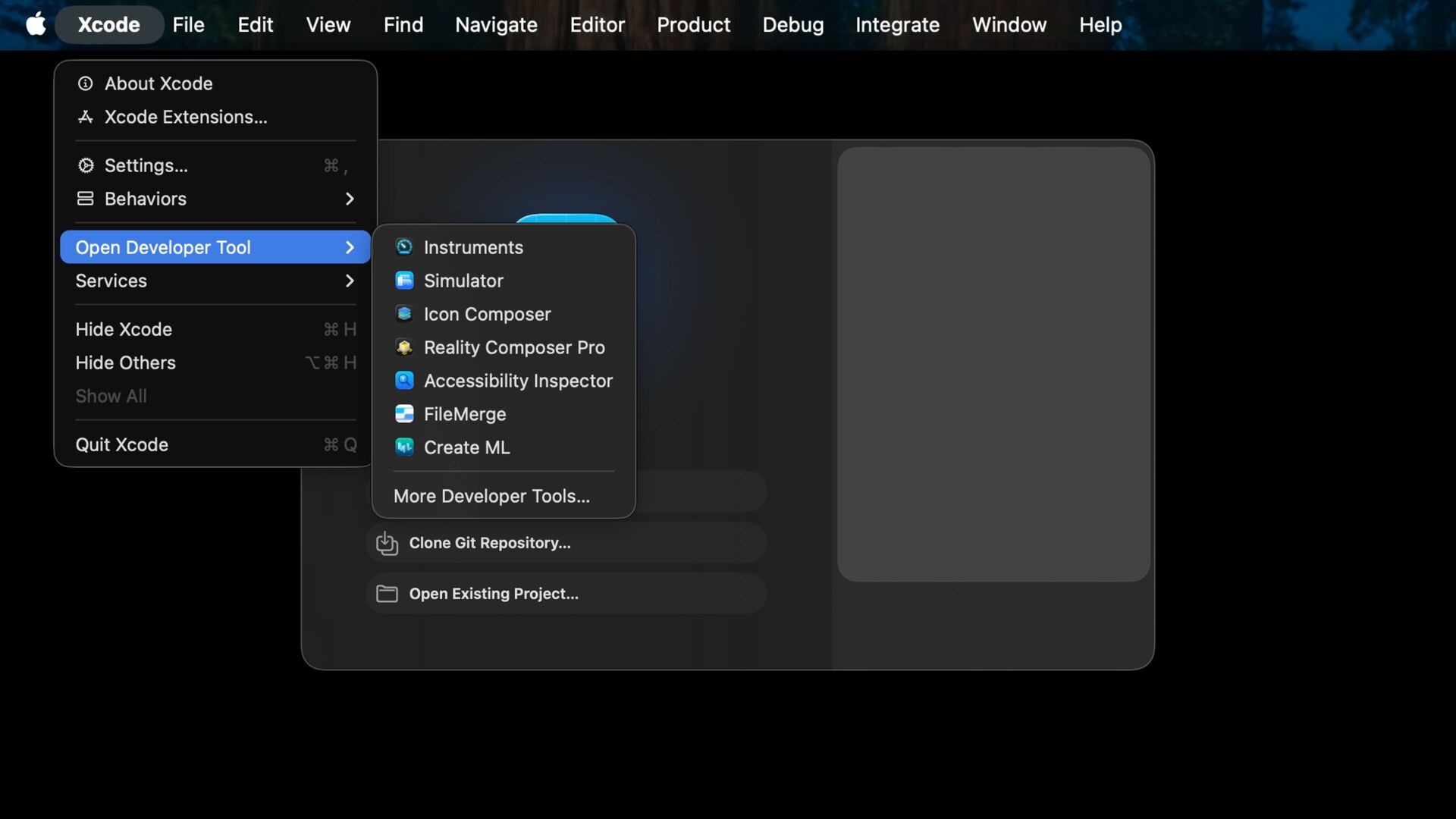Image resolution: width=1456 pixels, height=819 pixels.
Task: Expand the Behaviors submenu arrow
Action: 350,199
